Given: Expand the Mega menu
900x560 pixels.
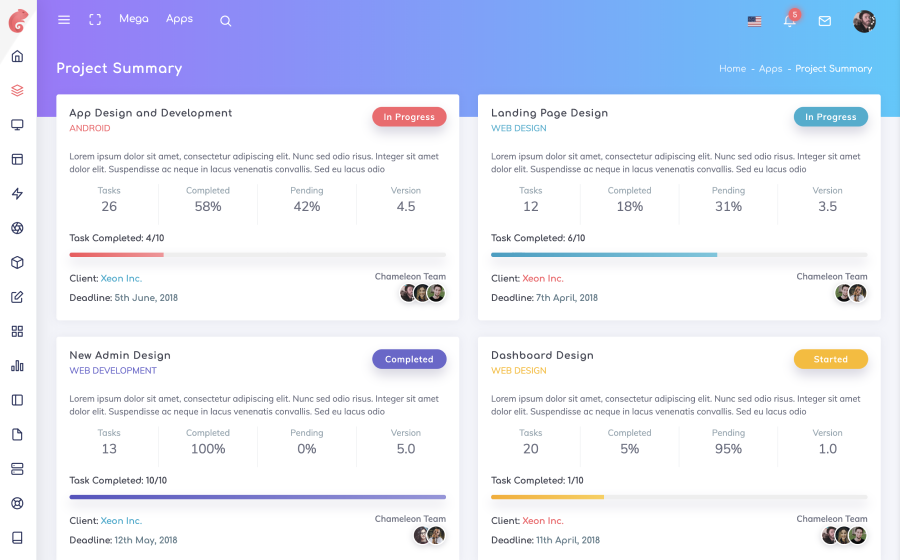Looking at the screenshot, I should pos(134,19).
